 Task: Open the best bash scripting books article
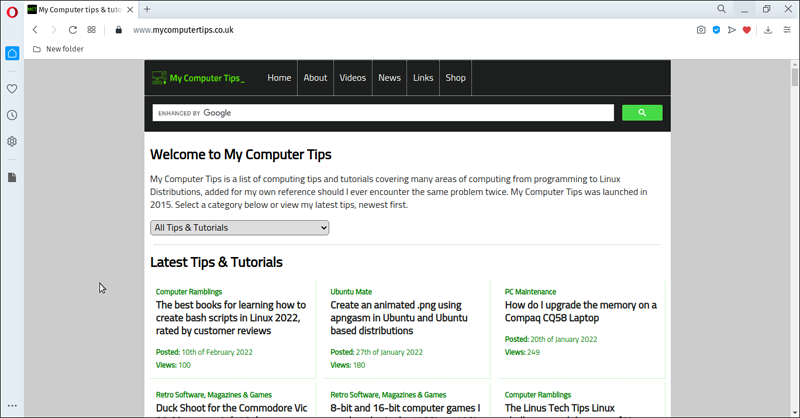[231, 317]
